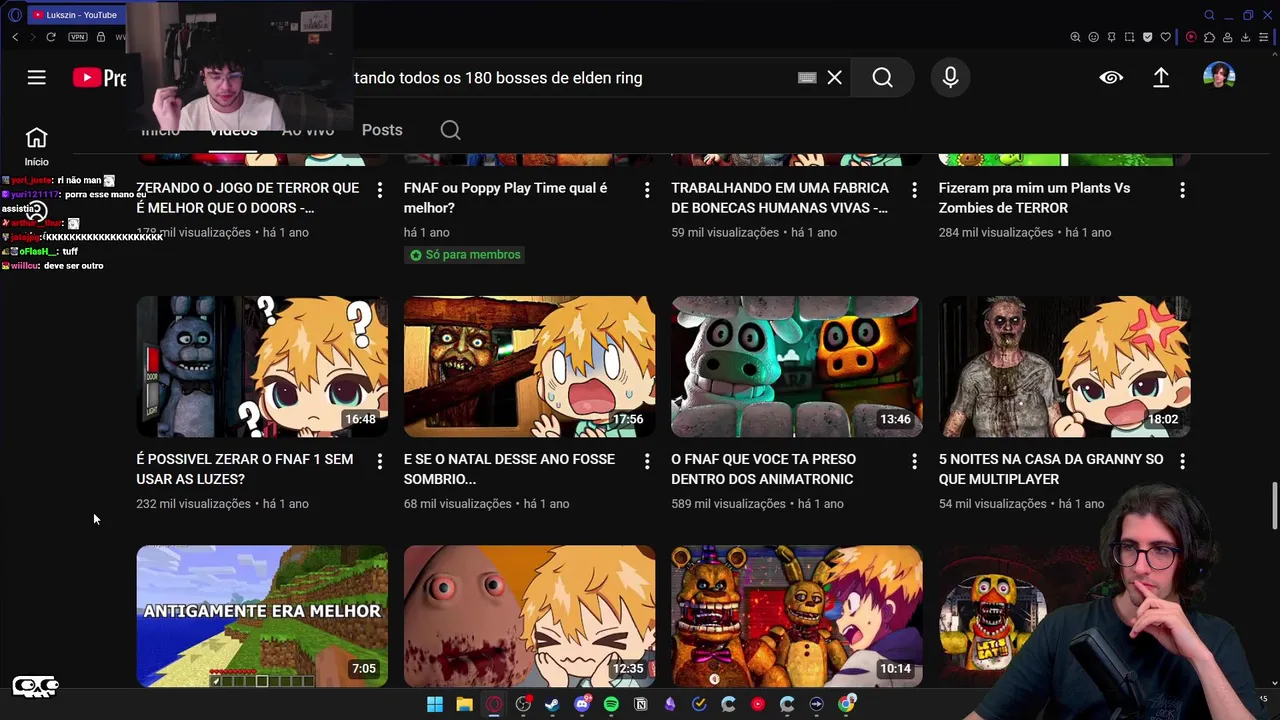Click the page vertical scrollbar thumb
Viewport: 1280px width, 720px height.
1274,505
